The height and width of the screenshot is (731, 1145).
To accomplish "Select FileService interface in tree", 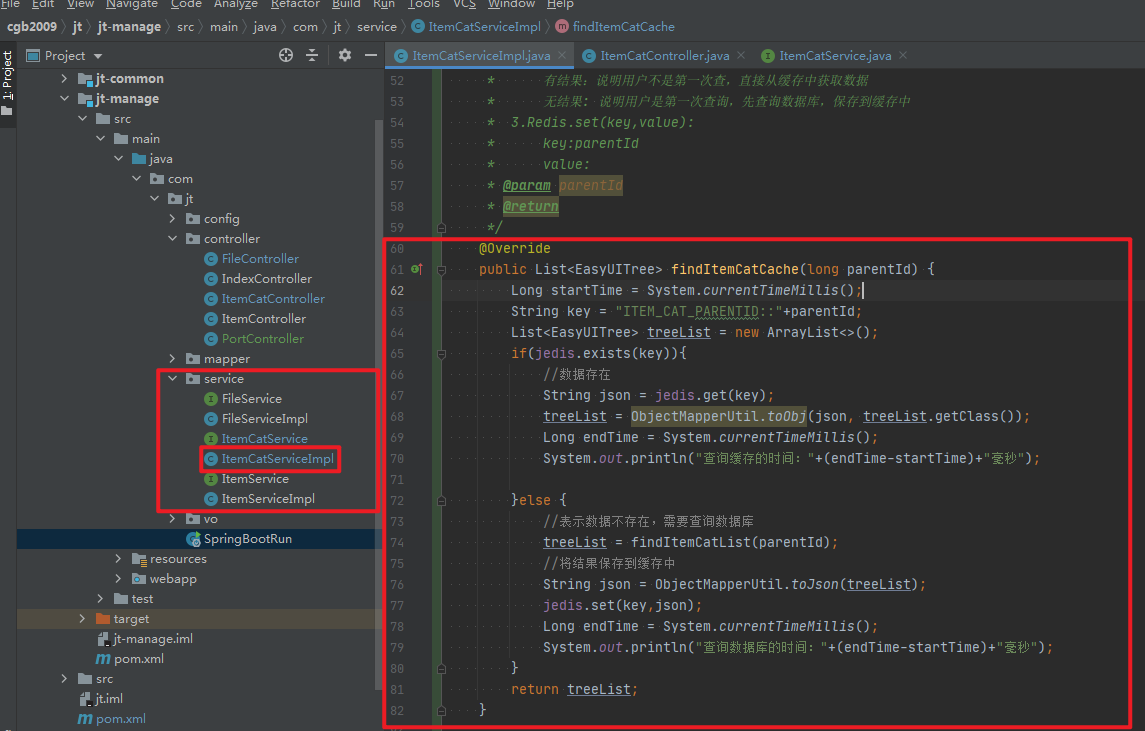I will pyautogui.click(x=251, y=399).
